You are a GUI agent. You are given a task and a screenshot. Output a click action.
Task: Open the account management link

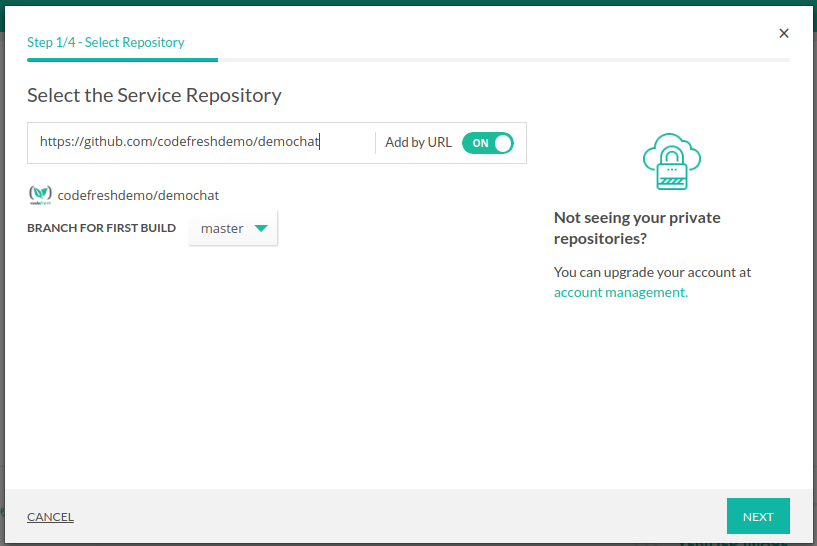click(x=621, y=292)
